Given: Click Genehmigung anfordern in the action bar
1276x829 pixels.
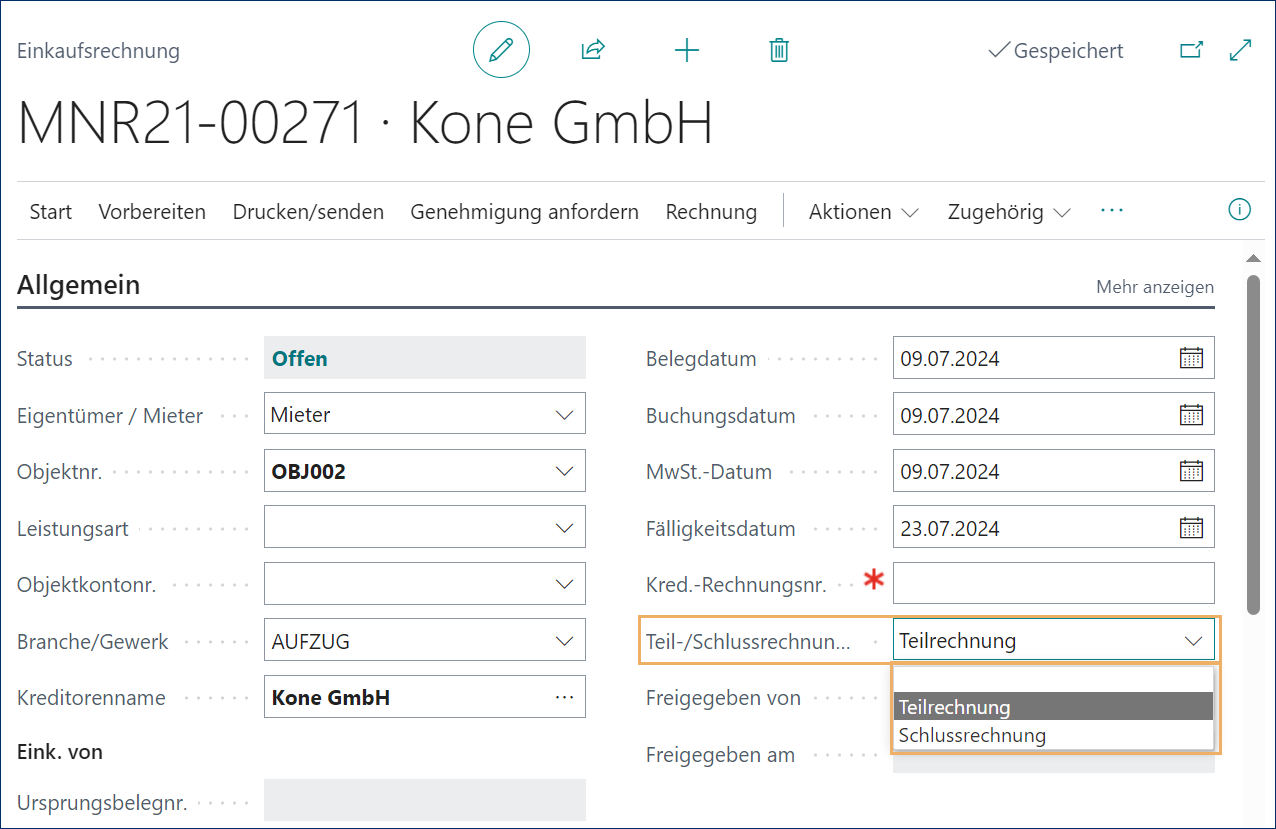Looking at the screenshot, I should 524,211.
